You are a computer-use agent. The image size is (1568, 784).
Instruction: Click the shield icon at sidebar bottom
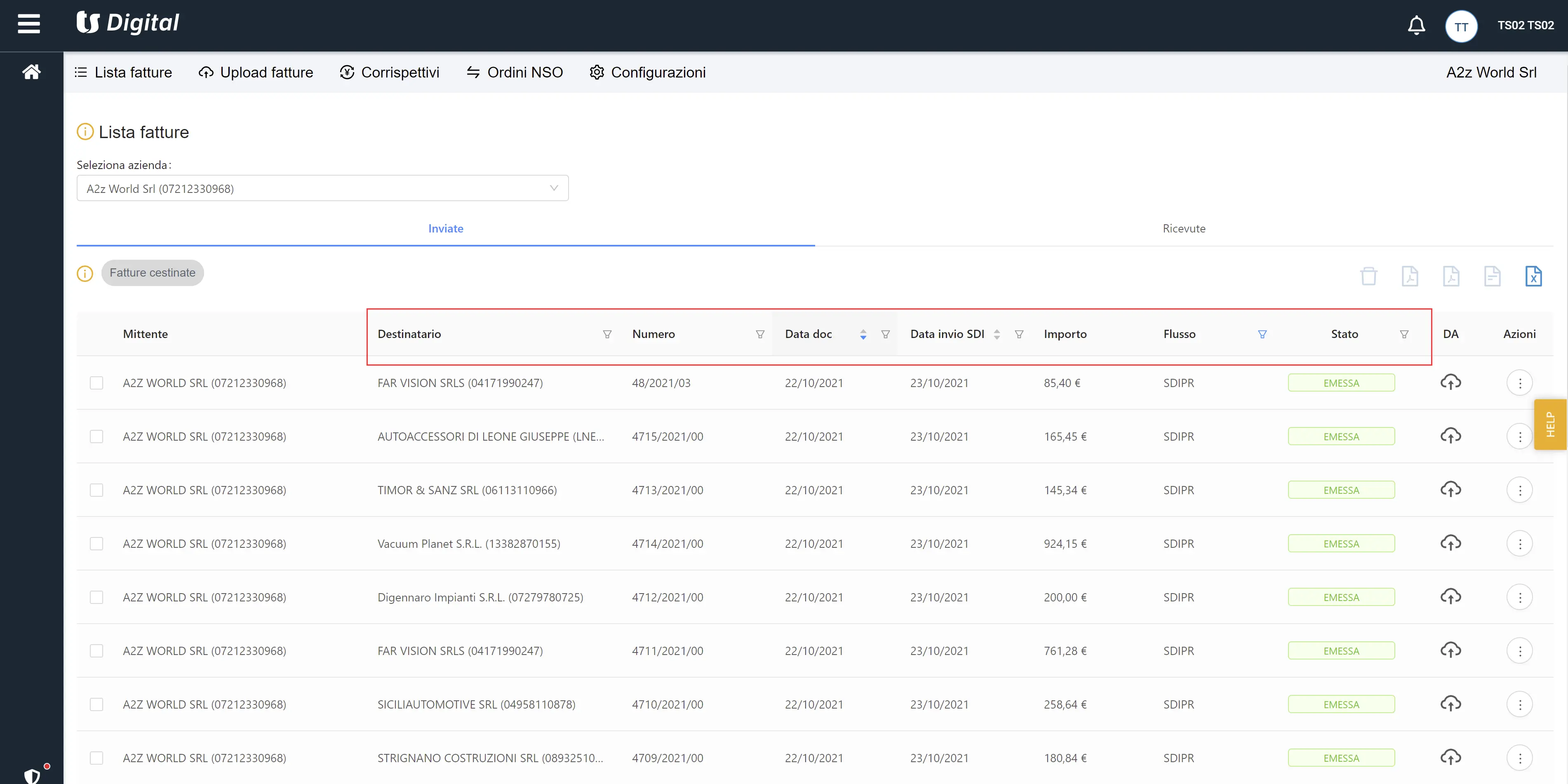[32, 775]
